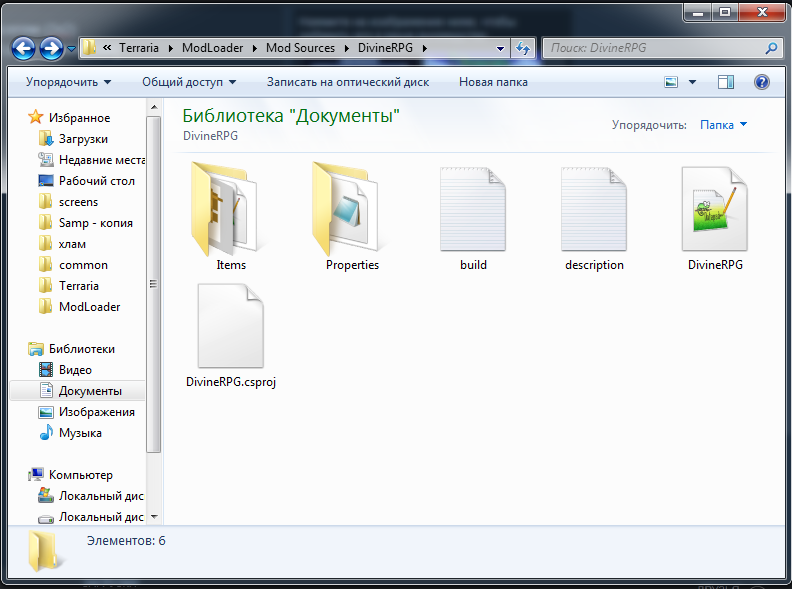Open Samp - копия folder in favorites
The height and width of the screenshot is (589, 792).
coord(86,223)
